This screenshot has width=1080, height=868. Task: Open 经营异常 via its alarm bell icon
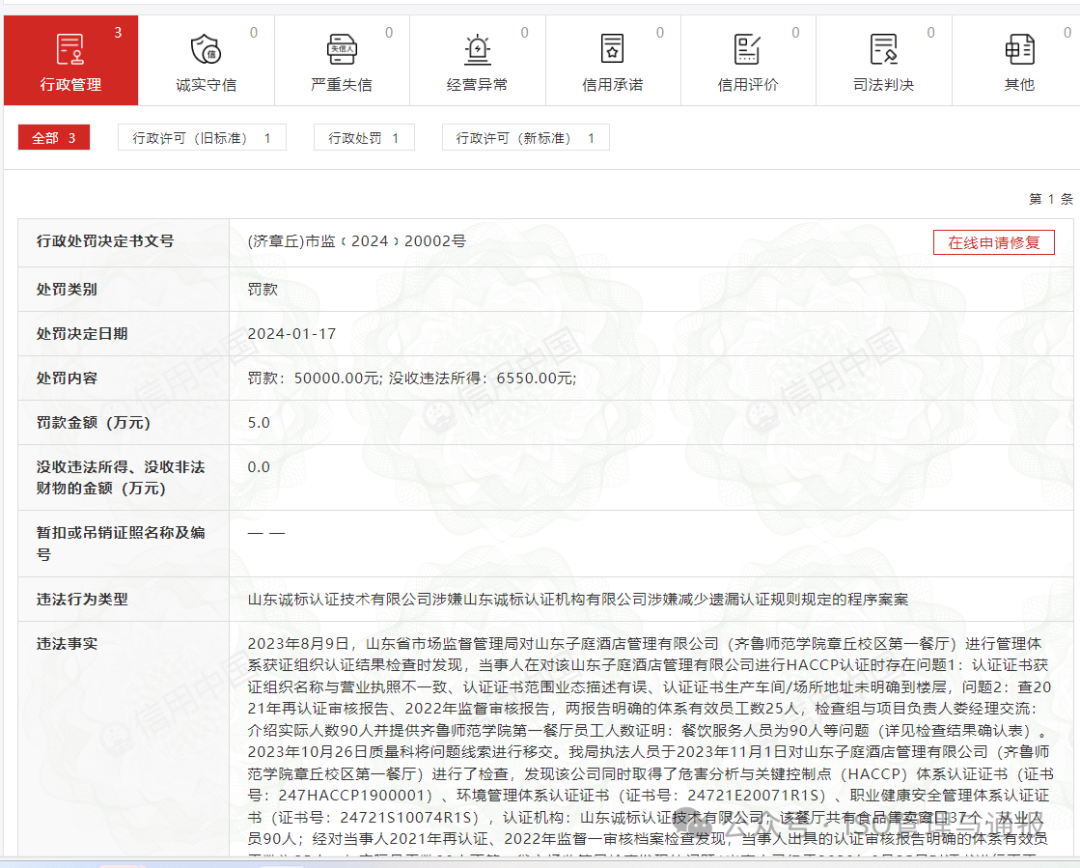point(477,47)
